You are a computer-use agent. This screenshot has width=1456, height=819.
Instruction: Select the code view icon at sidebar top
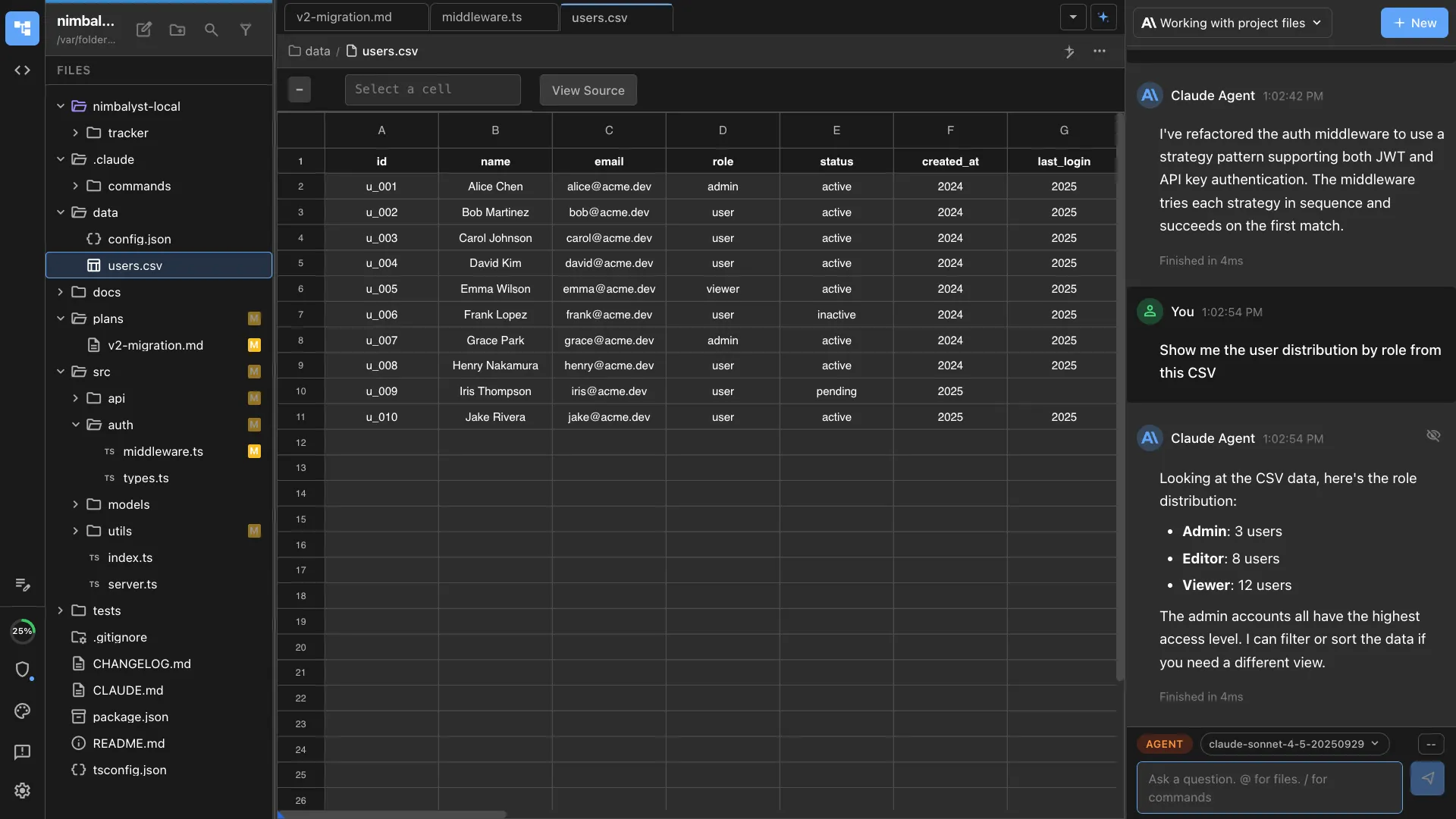tap(22, 70)
